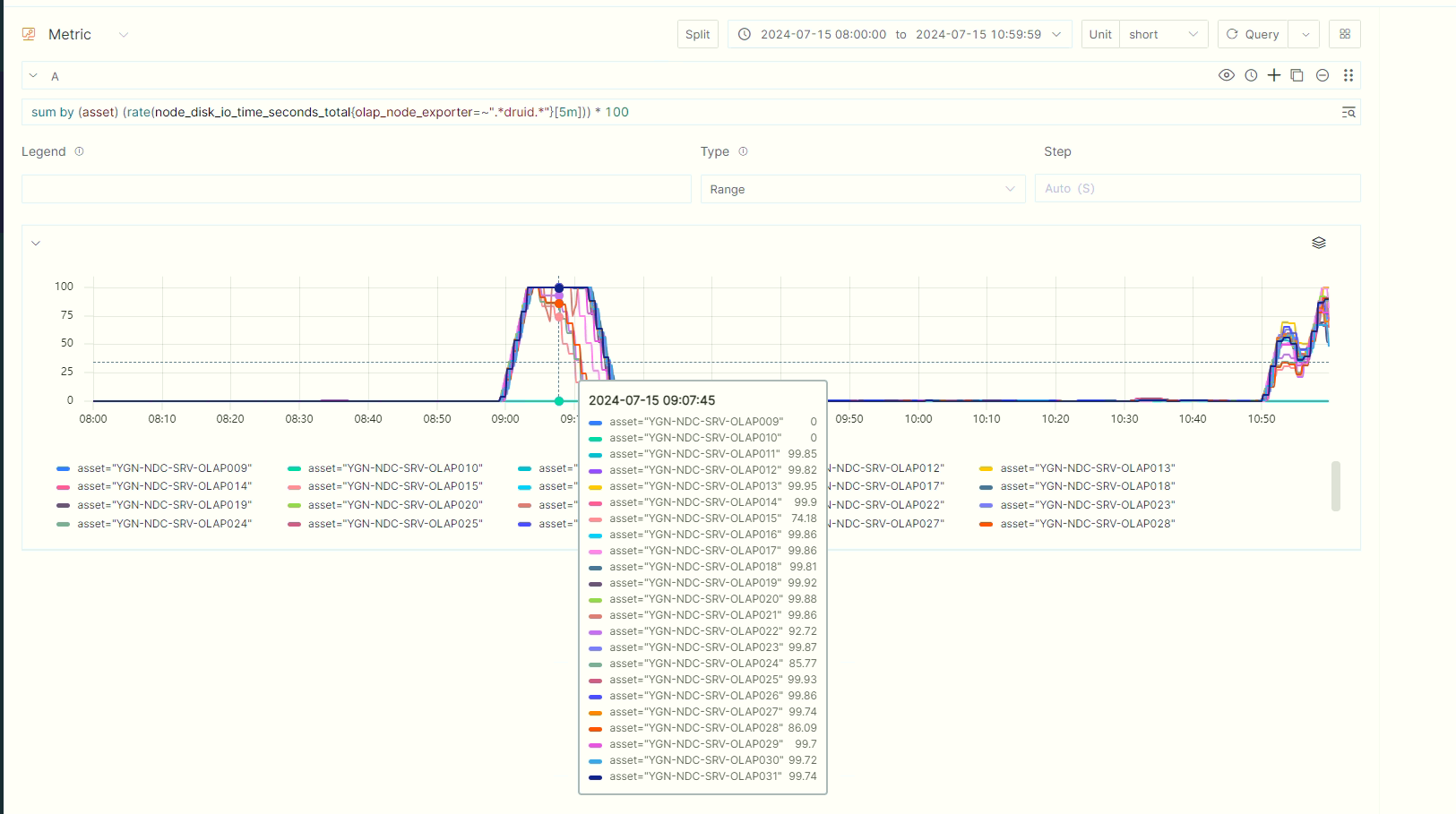Run the query with Query button
1456x814 pixels.
click(x=1253, y=34)
